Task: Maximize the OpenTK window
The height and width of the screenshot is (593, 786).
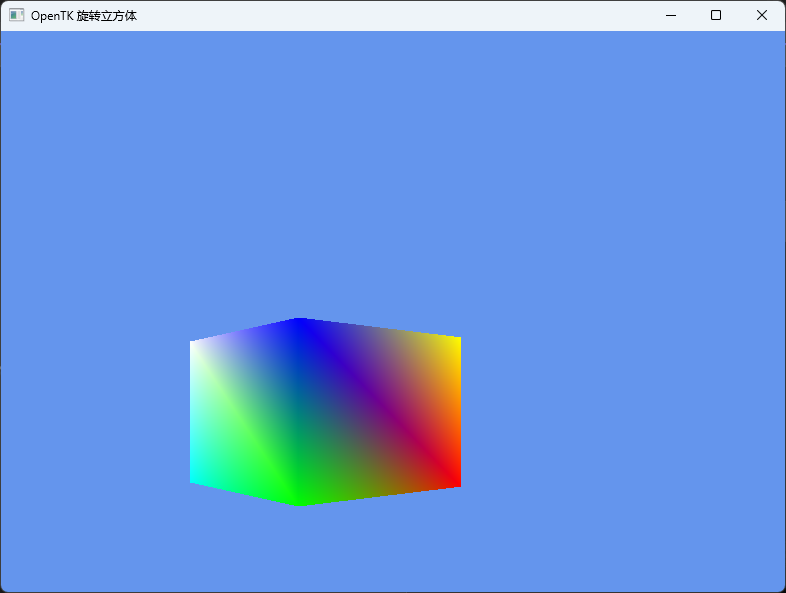Action: [716, 16]
